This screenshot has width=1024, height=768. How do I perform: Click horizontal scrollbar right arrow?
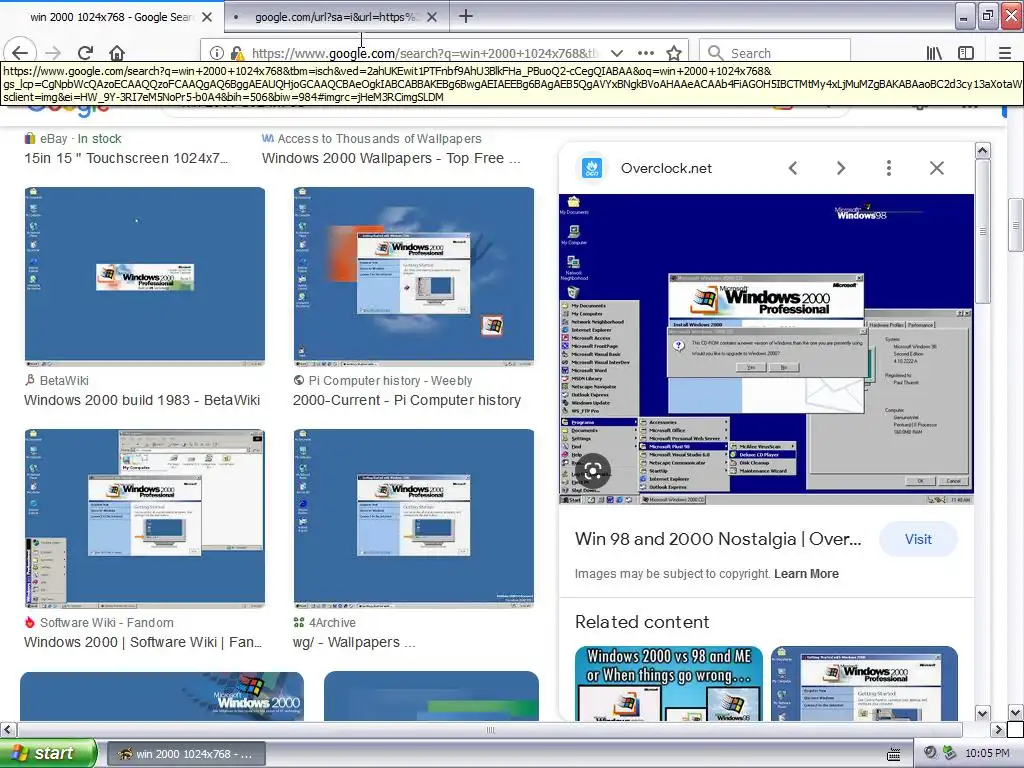(x=998, y=729)
